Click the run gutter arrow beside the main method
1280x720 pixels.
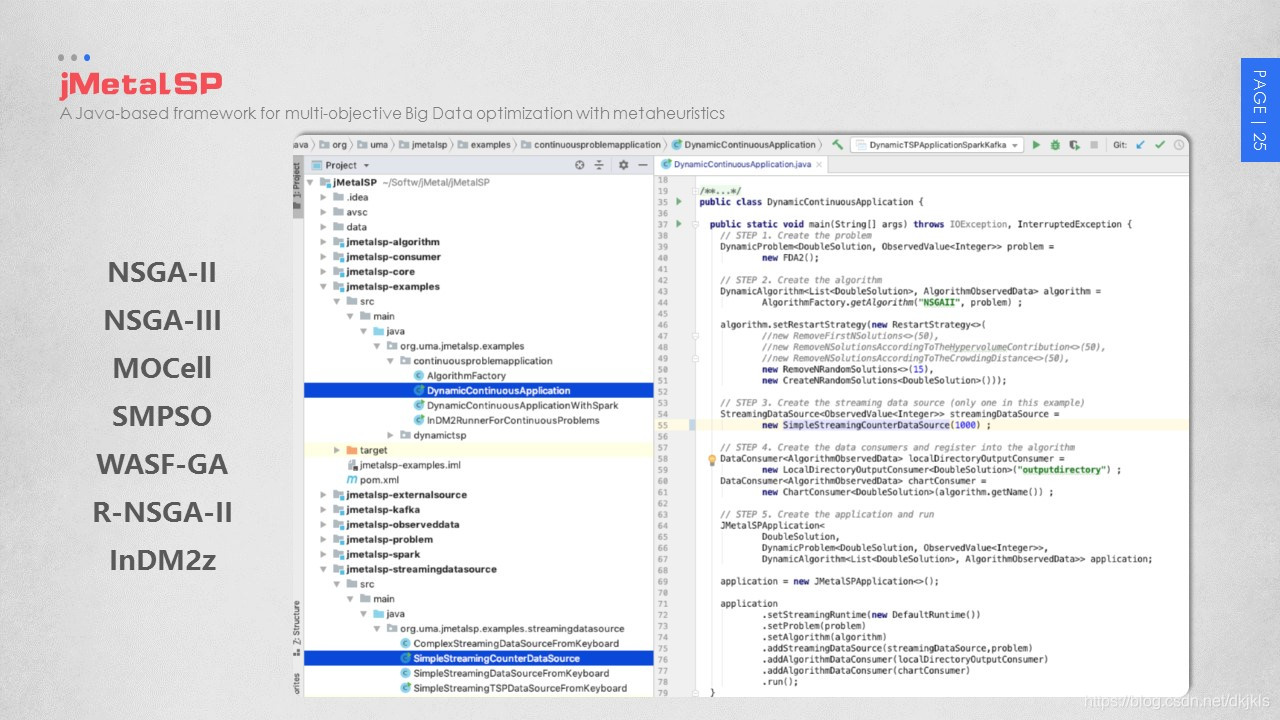(678, 224)
